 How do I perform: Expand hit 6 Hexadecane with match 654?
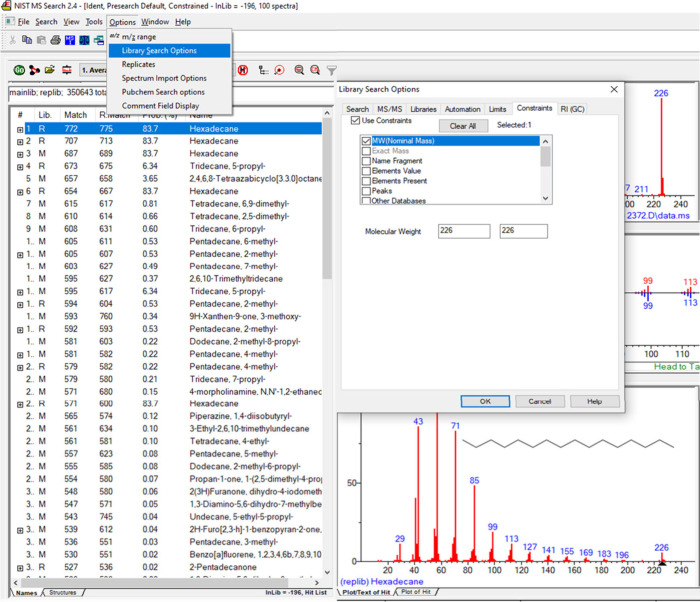coord(20,192)
